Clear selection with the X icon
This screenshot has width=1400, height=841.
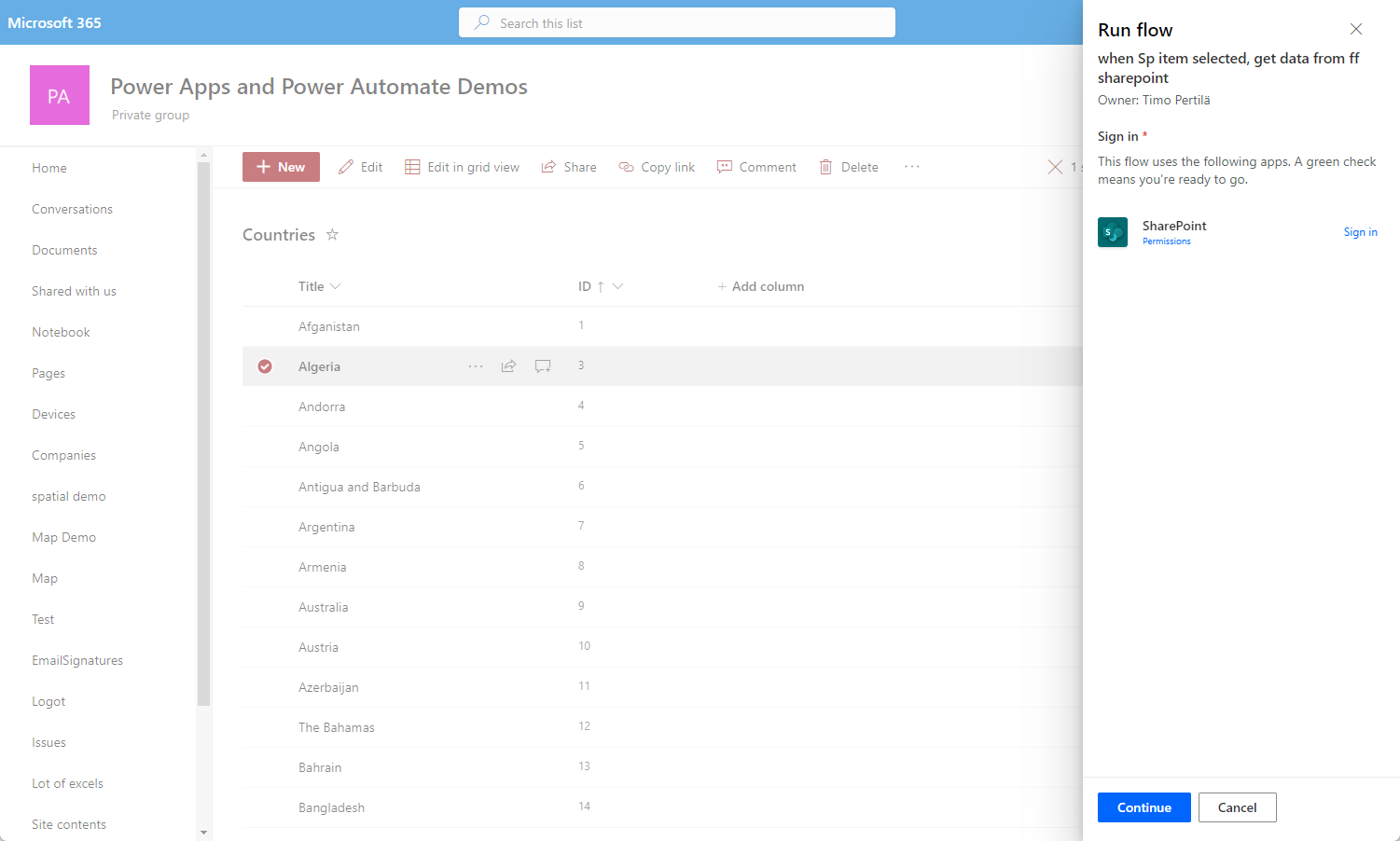pyautogui.click(x=1055, y=167)
